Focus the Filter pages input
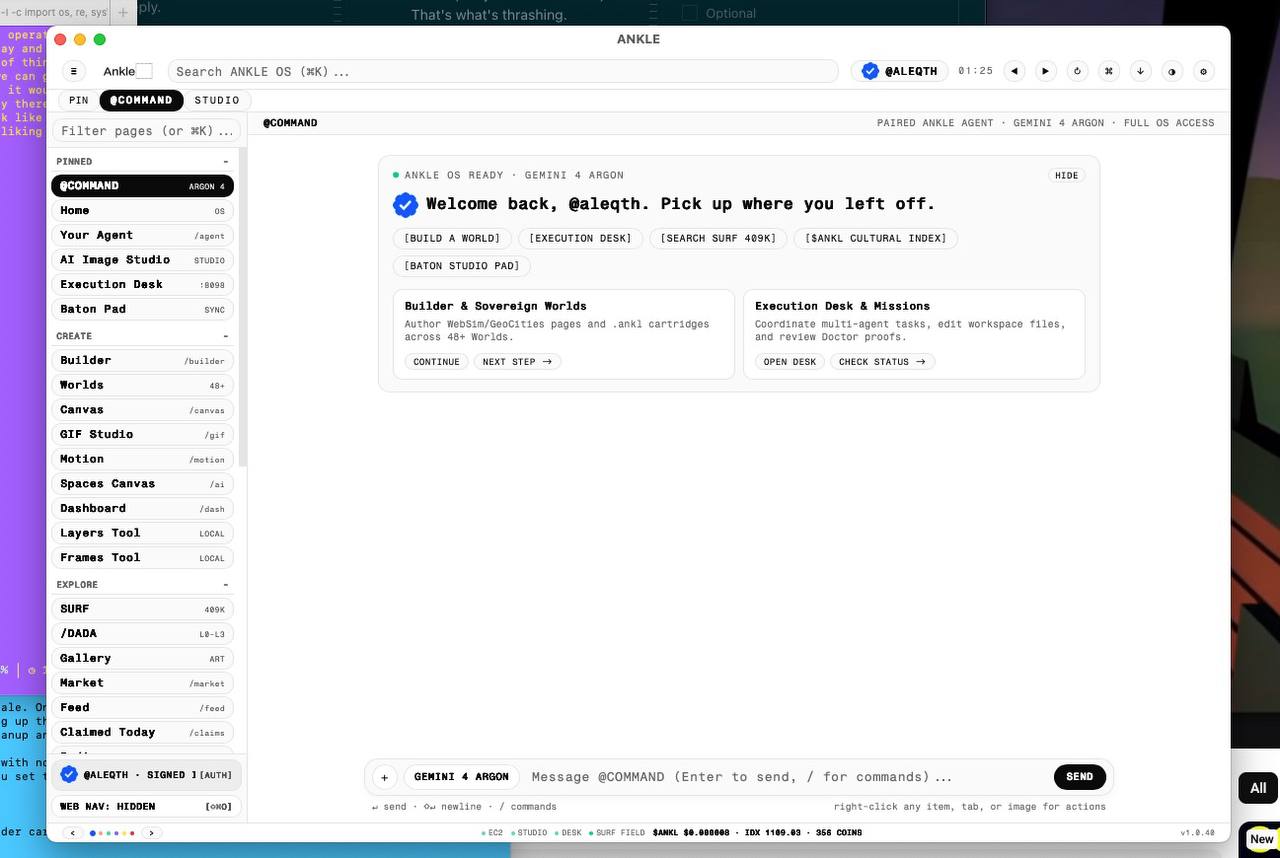The image size is (1280, 858). [146, 131]
